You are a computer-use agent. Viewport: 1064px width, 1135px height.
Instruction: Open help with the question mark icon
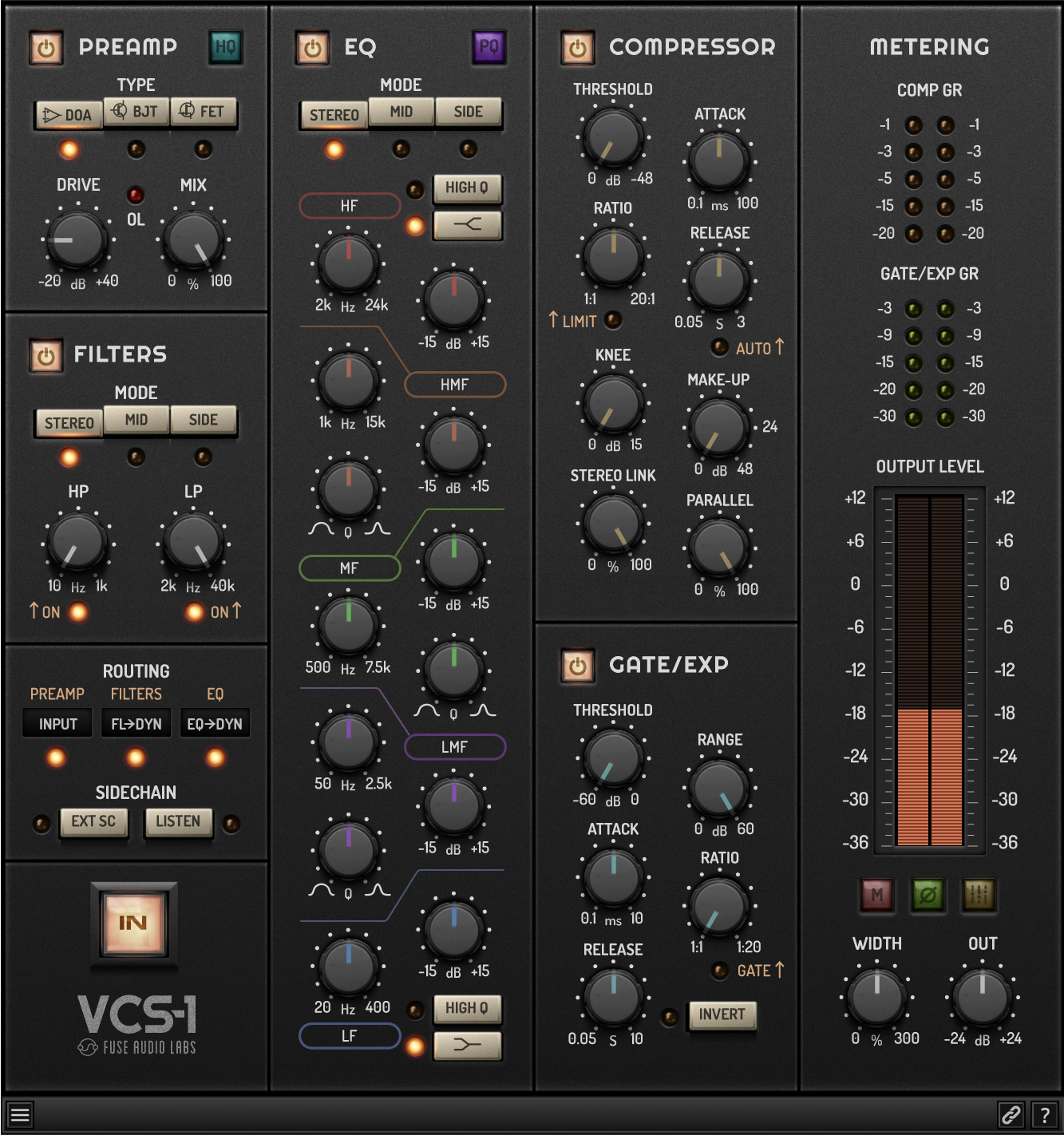(x=1044, y=1114)
